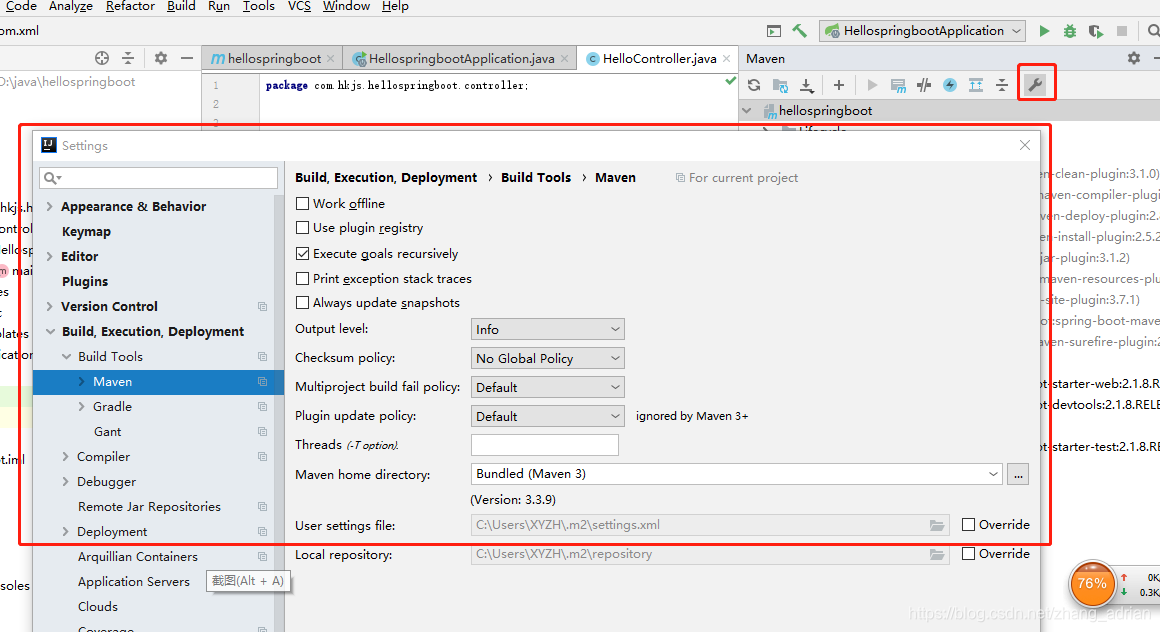The image size is (1160, 632).
Task: Collapse all in the Maven tool window
Action: click(1002, 85)
